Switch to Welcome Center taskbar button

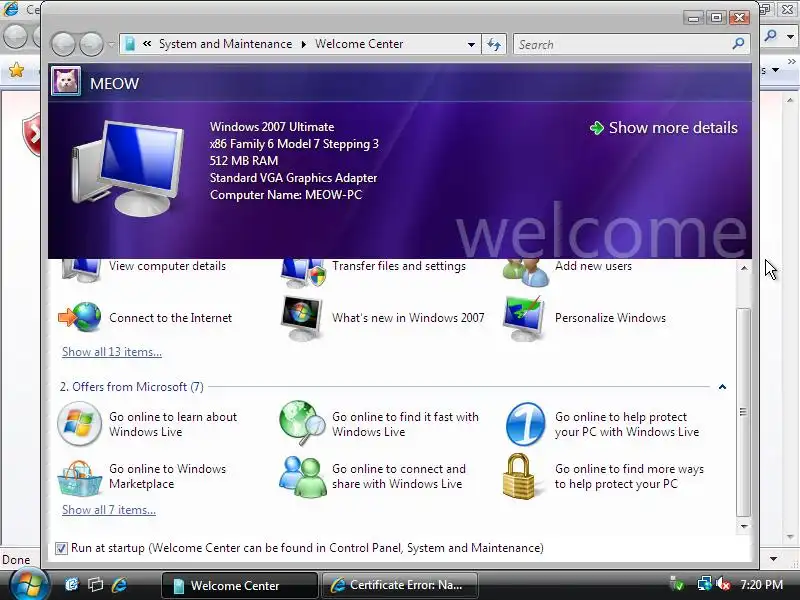[239, 585]
